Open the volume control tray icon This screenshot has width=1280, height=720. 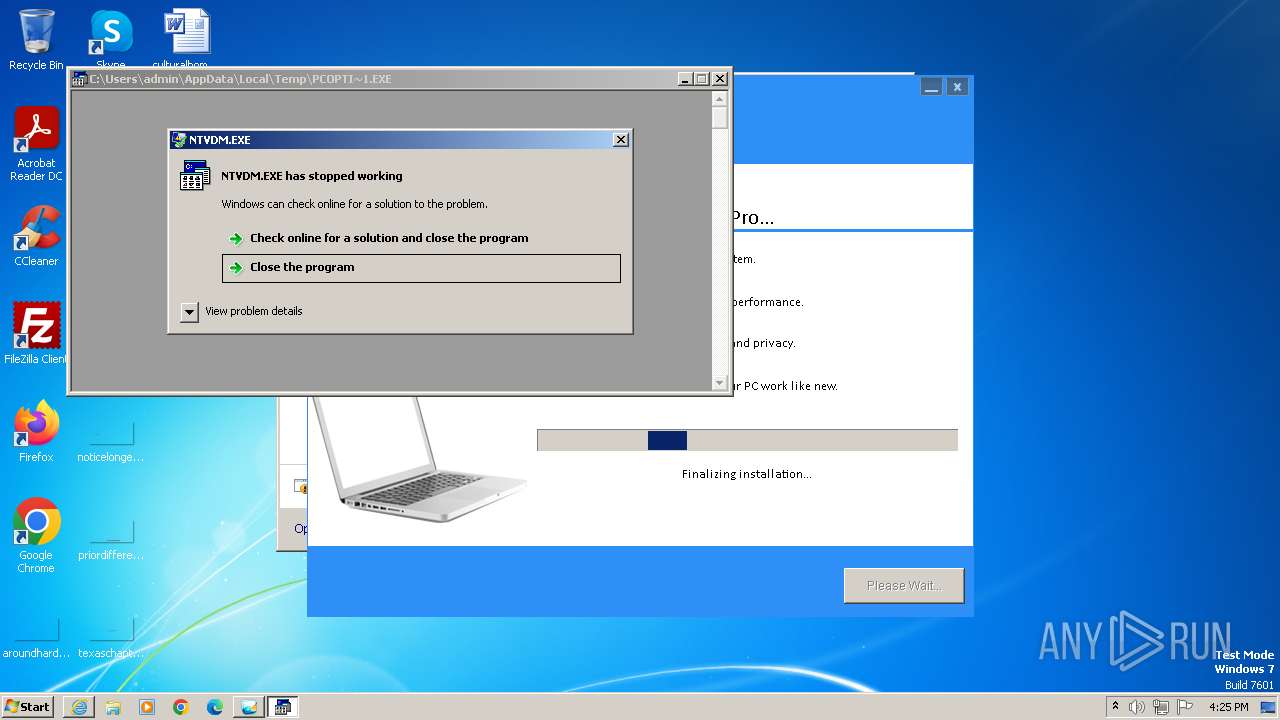pos(1137,707)
